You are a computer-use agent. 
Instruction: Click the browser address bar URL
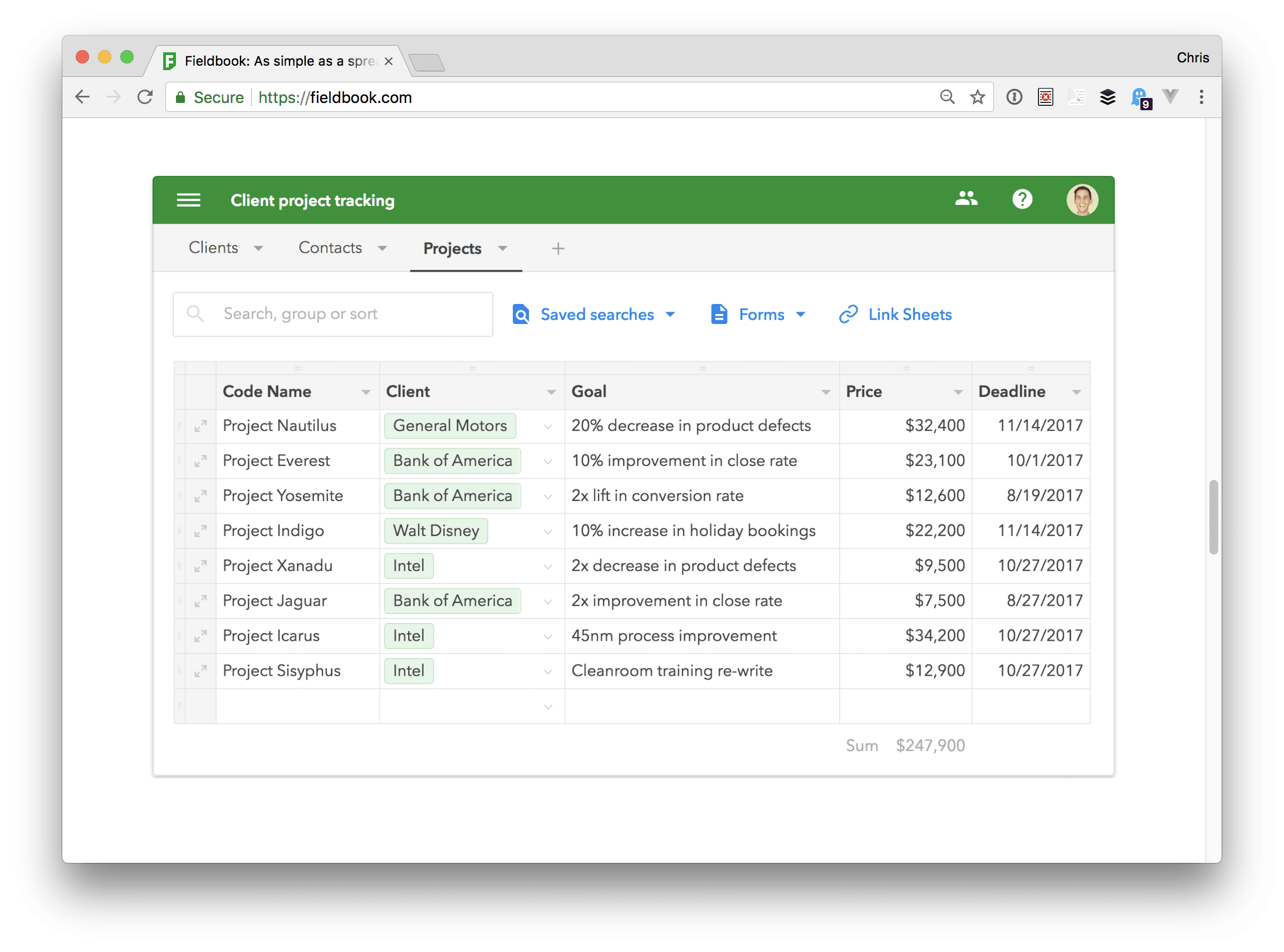click(335, 97)
